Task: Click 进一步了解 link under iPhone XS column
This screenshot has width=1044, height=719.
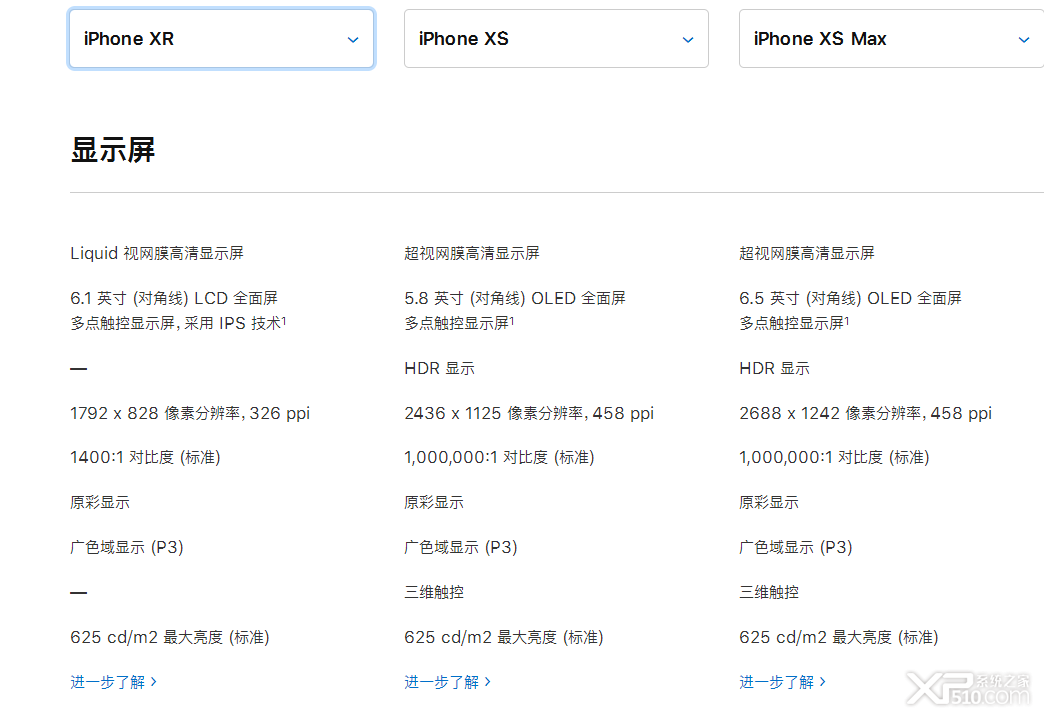Action: click(x=447, y=682)
